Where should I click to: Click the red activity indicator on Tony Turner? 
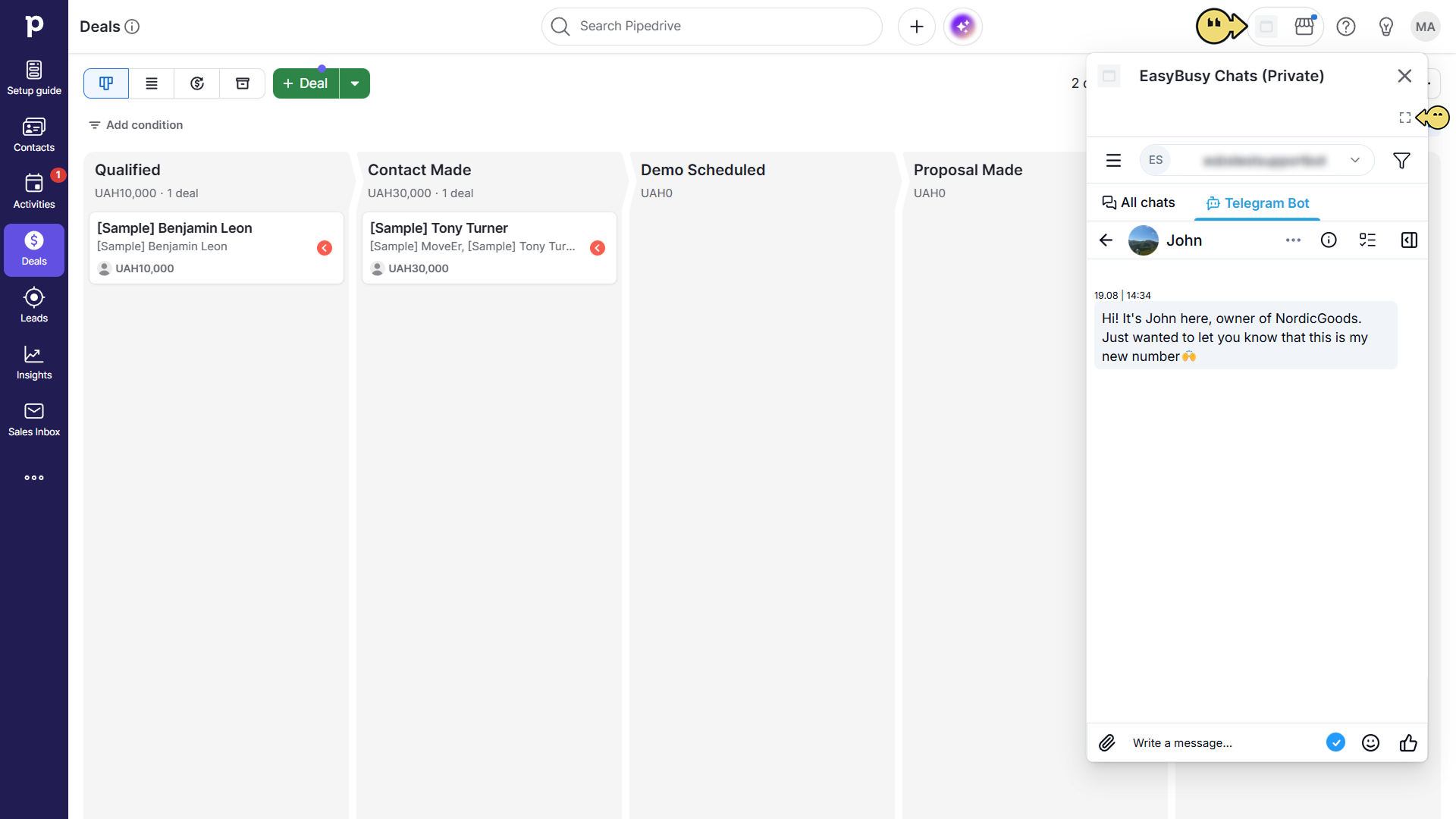[x=598, y=248]
